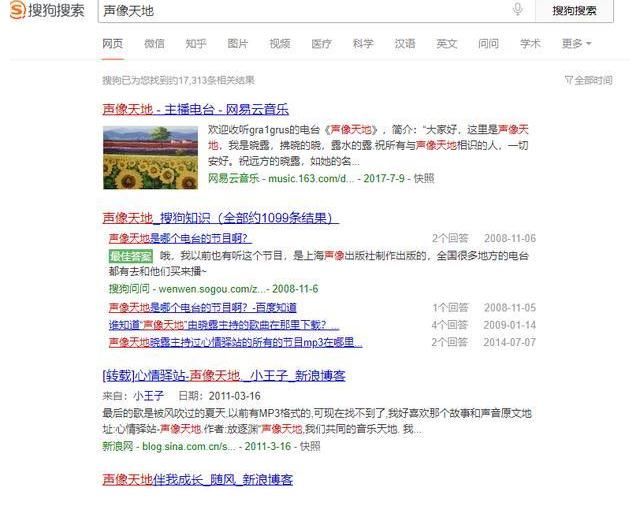
Task: Open 谁知道声像天地由晓露主持的歌曲 link
Action: click(x=224, y=325)
